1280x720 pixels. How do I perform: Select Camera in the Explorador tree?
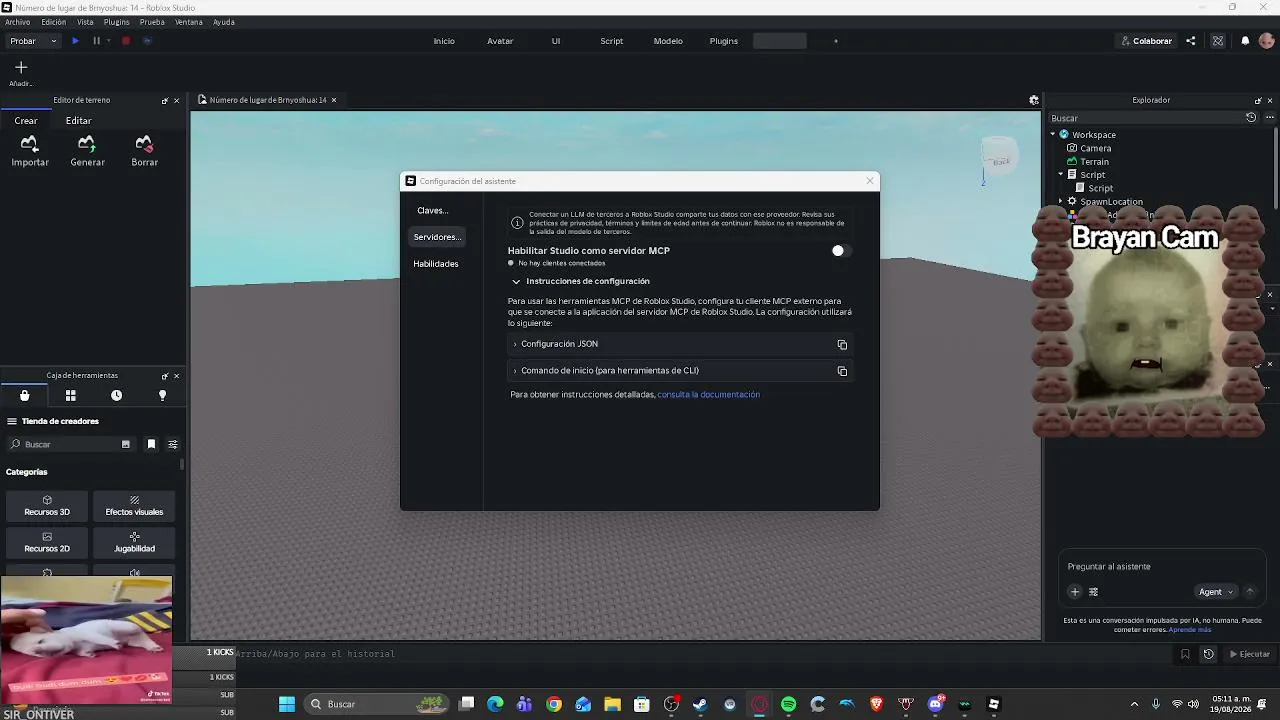(1095, 148)
